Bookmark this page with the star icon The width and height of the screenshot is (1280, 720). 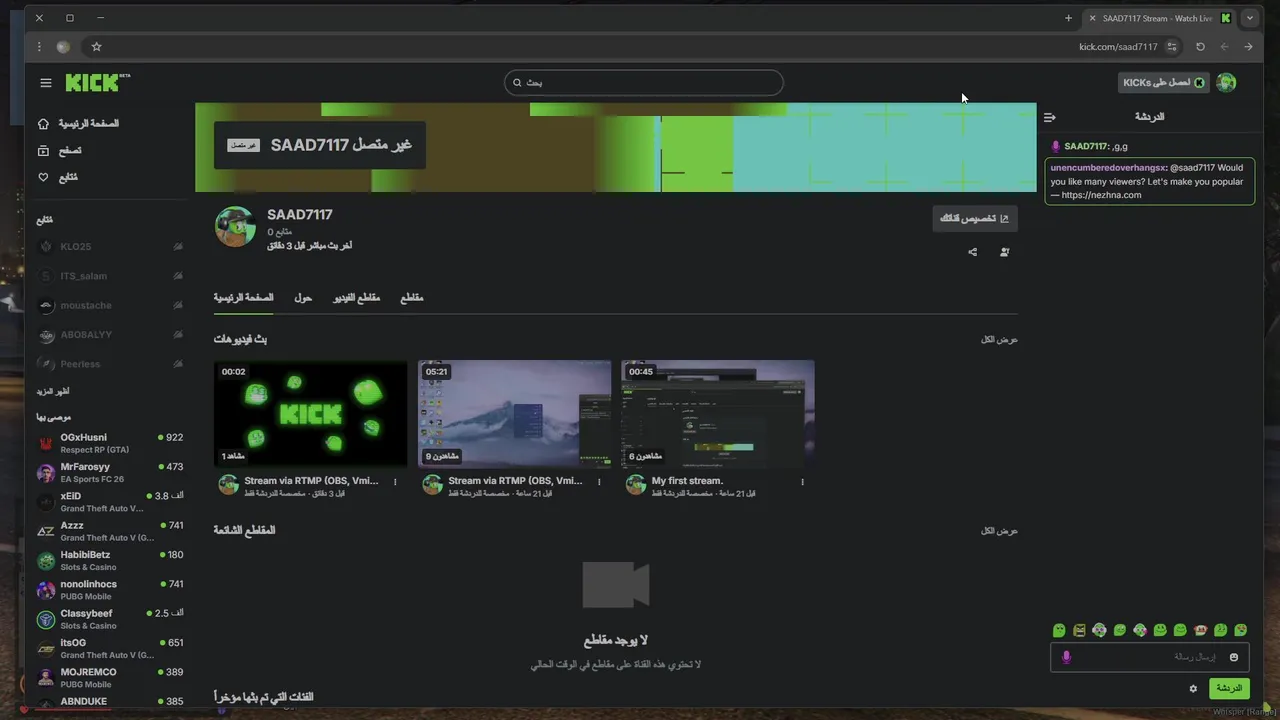click(x=96, y=46)
